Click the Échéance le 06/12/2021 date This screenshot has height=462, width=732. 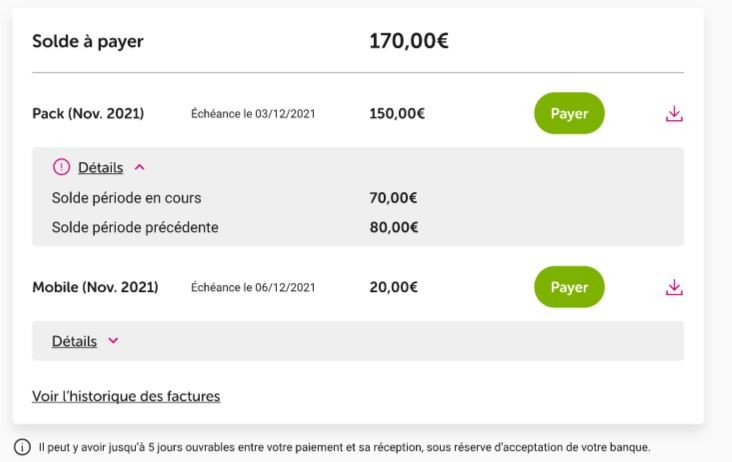click(253, 287)
